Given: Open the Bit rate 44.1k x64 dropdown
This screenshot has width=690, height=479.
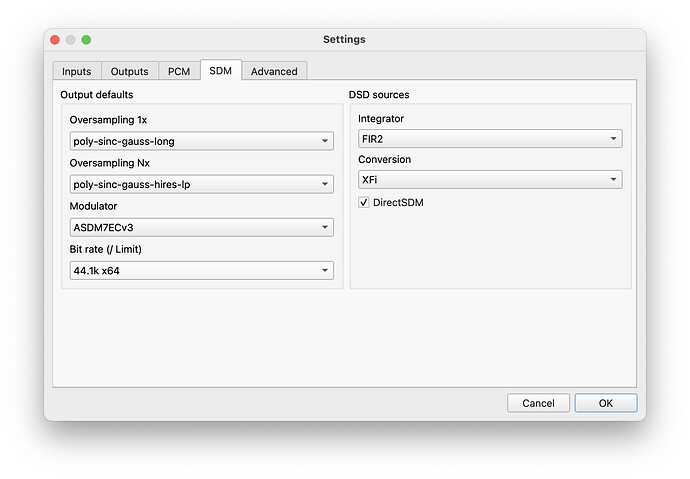Looking at the screenshot, I should 202,271.
